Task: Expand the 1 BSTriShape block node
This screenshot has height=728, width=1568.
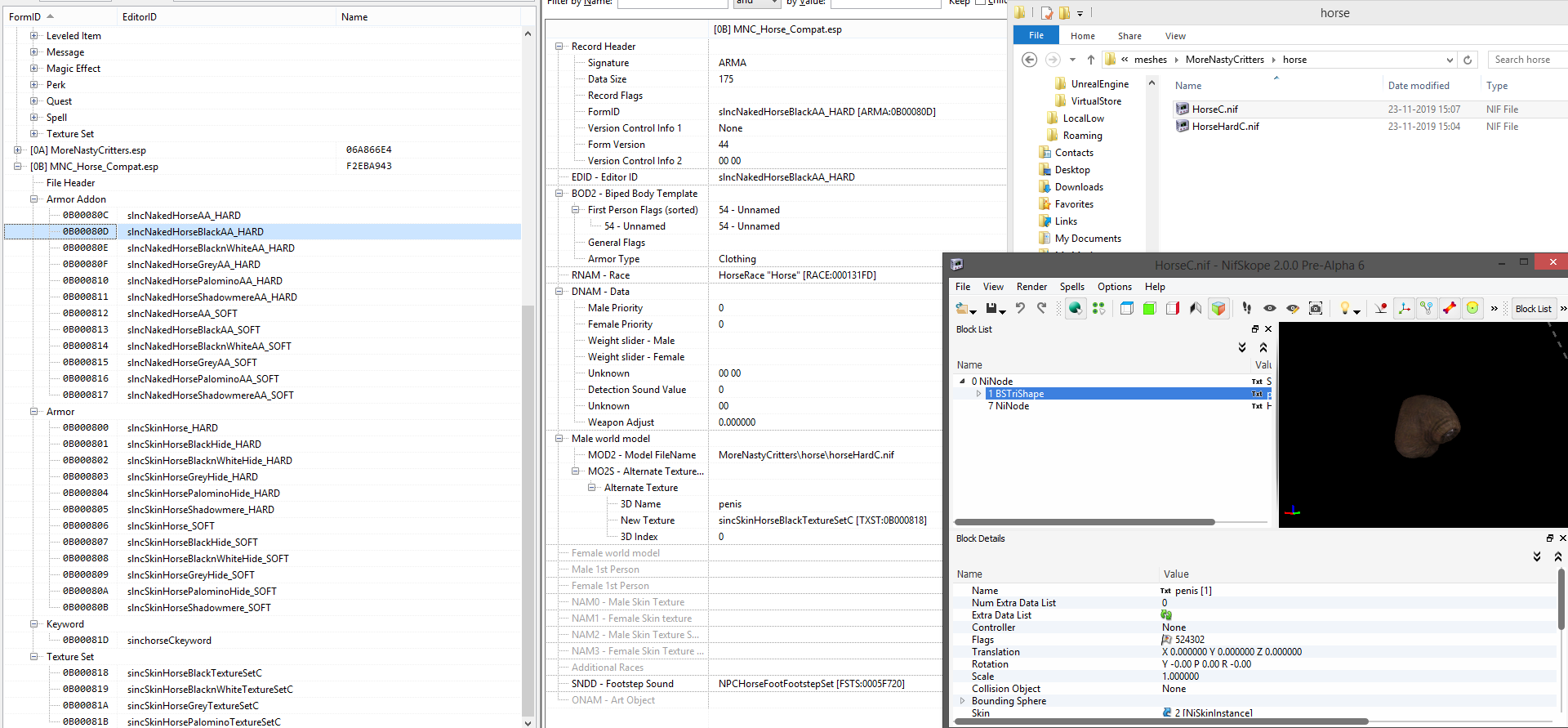Action: [978, 394]
